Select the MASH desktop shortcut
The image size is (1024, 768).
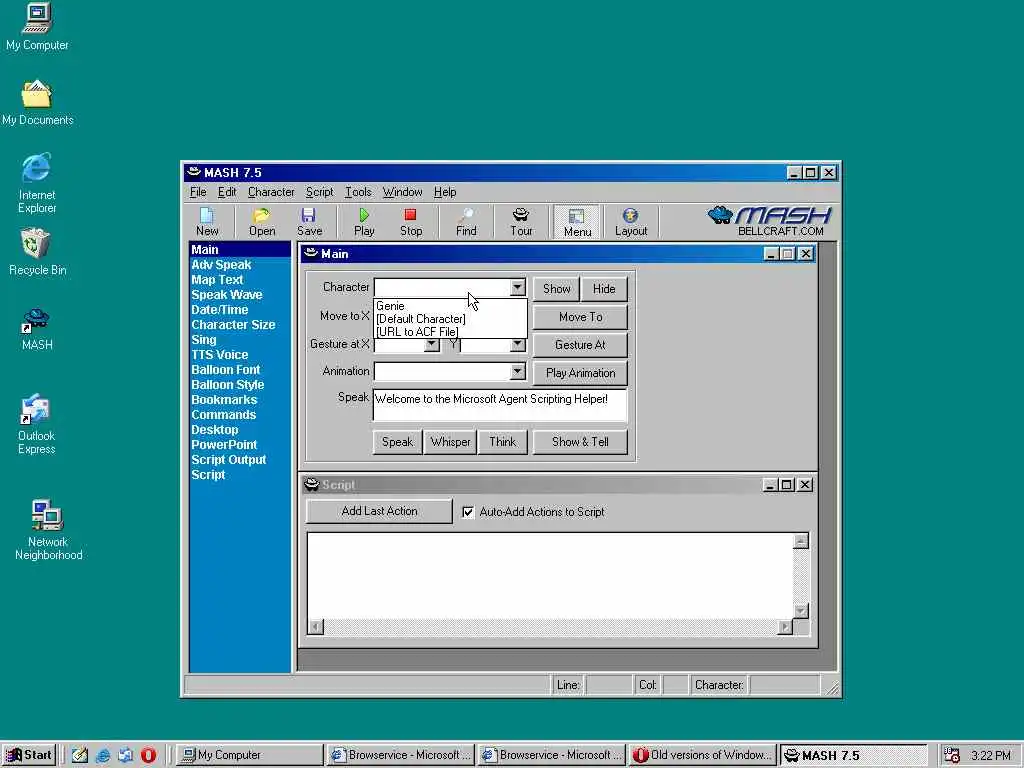(37, 330)
